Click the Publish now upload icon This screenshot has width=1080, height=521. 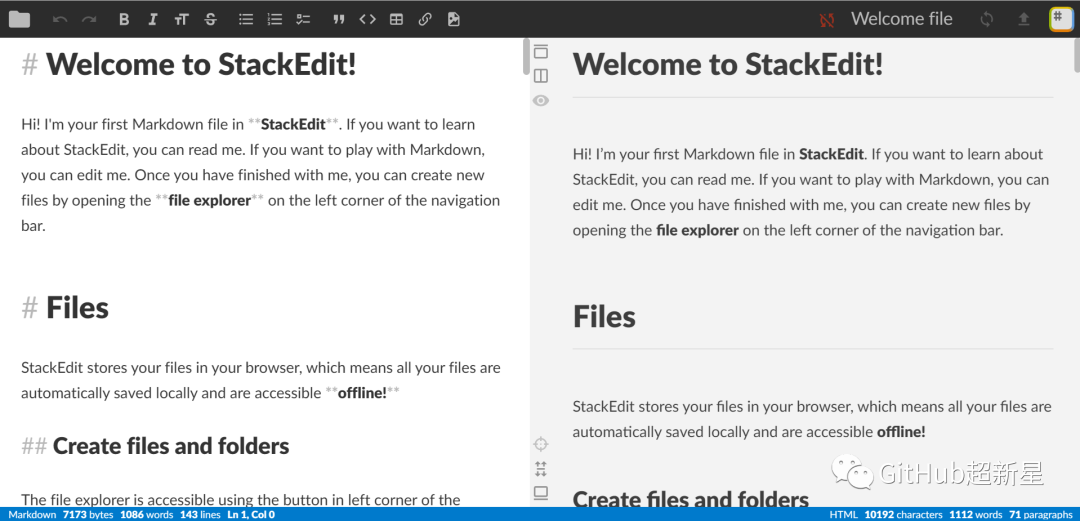1024,19
